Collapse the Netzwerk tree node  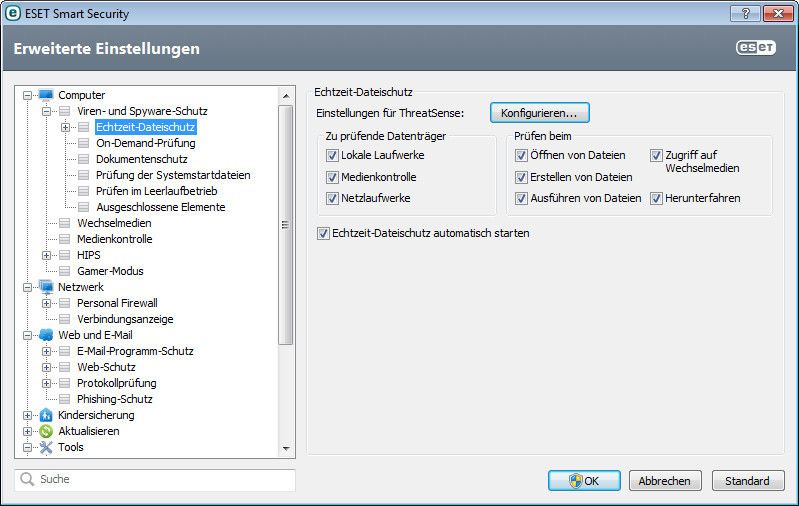(x=28, y=287)
